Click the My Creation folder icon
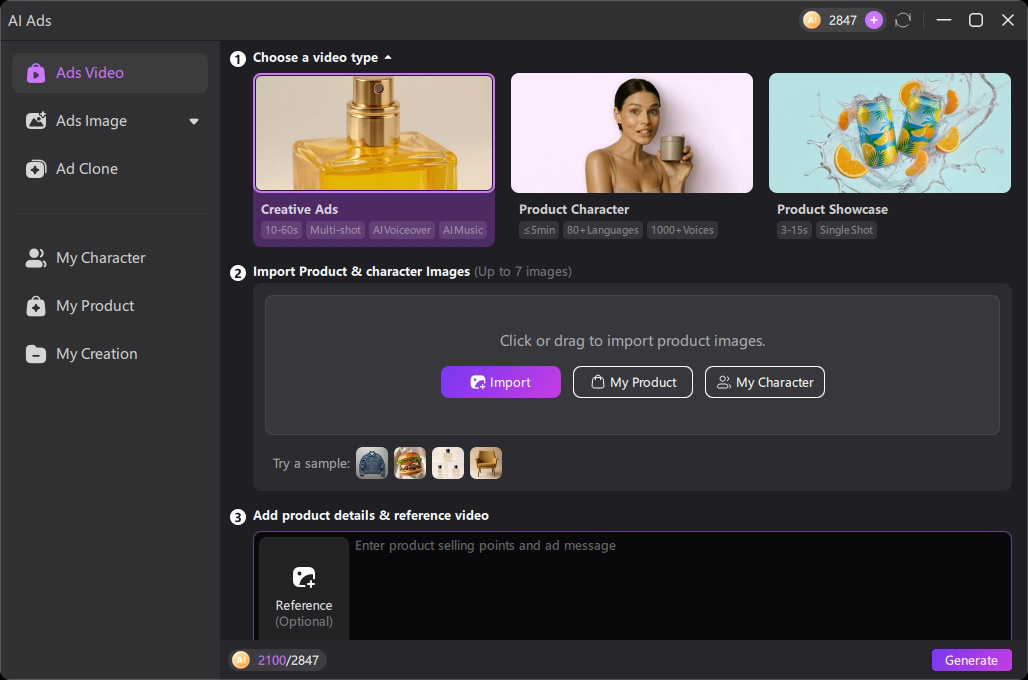This screenshot has height=680, width=1028. click(36, 354)
